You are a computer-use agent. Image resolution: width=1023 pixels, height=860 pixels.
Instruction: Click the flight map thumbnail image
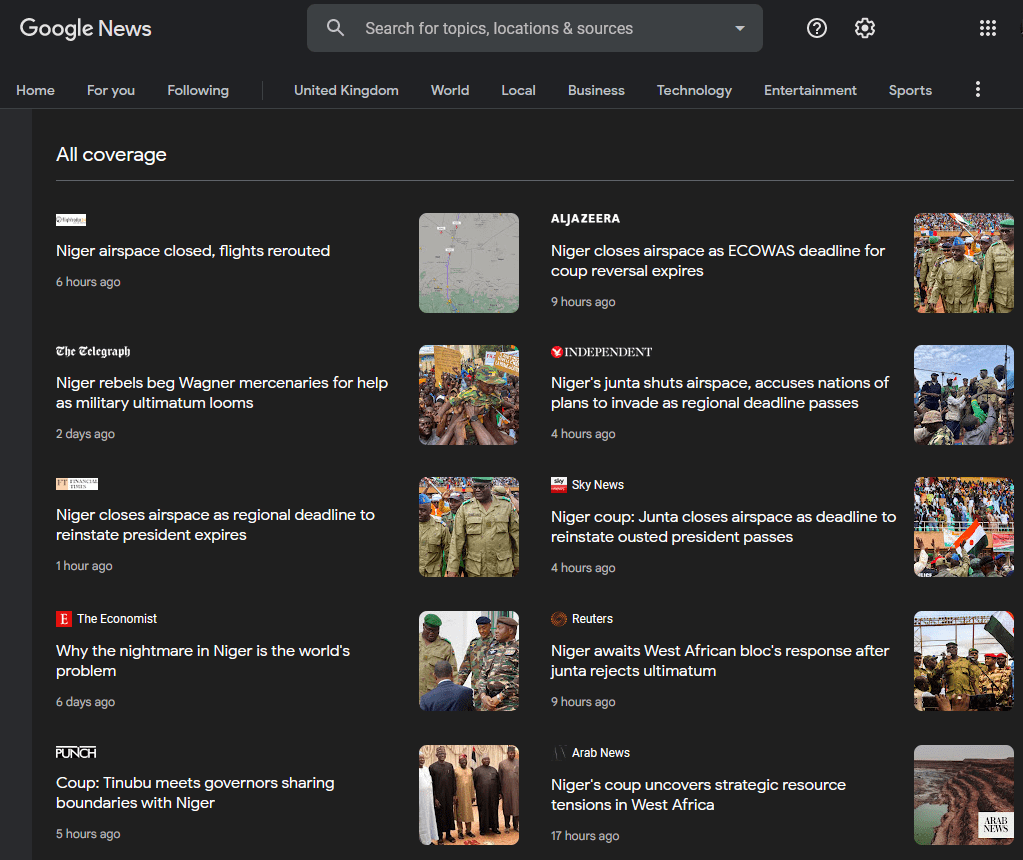point(469,263)
